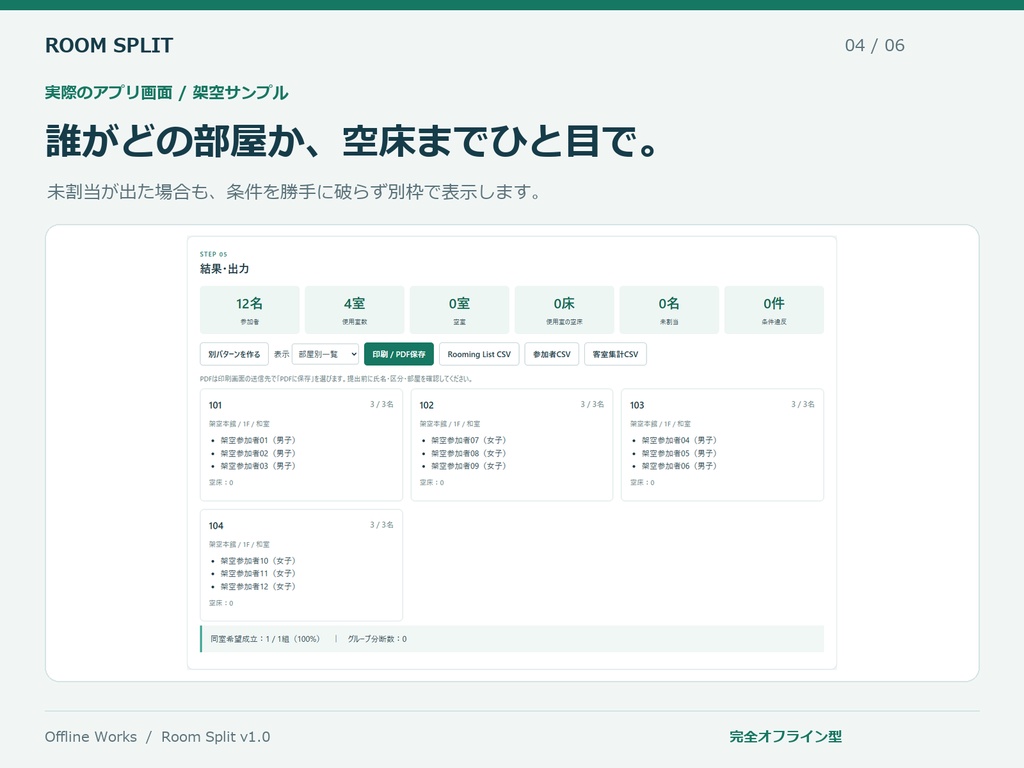1024x768 pixels.
Task: Click the 結果・出力 section heading
Action: point(224,268)
